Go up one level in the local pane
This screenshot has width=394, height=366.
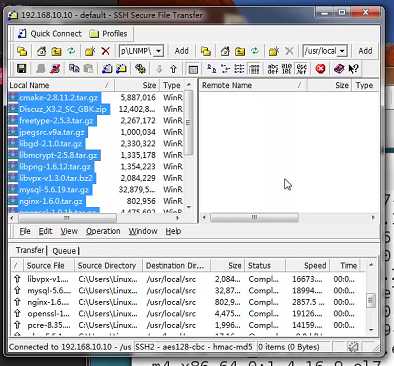[56, 51]
